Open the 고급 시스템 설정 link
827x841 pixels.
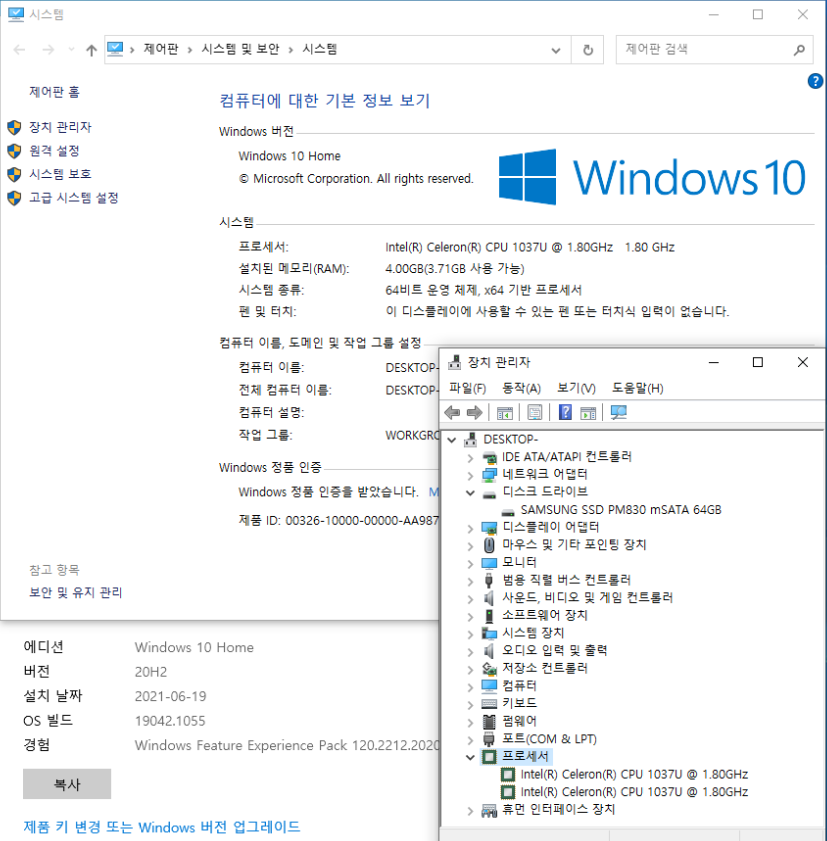point(73,198)
